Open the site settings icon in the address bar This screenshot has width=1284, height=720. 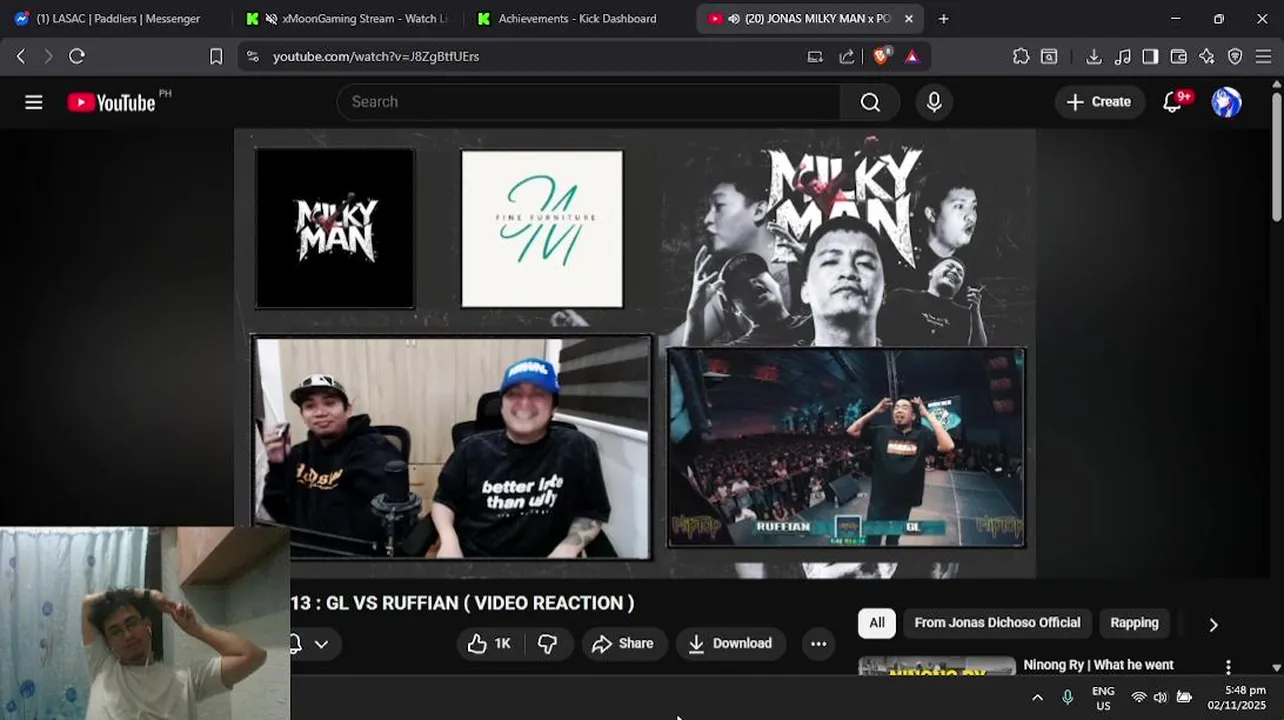(x=252, y=56)
